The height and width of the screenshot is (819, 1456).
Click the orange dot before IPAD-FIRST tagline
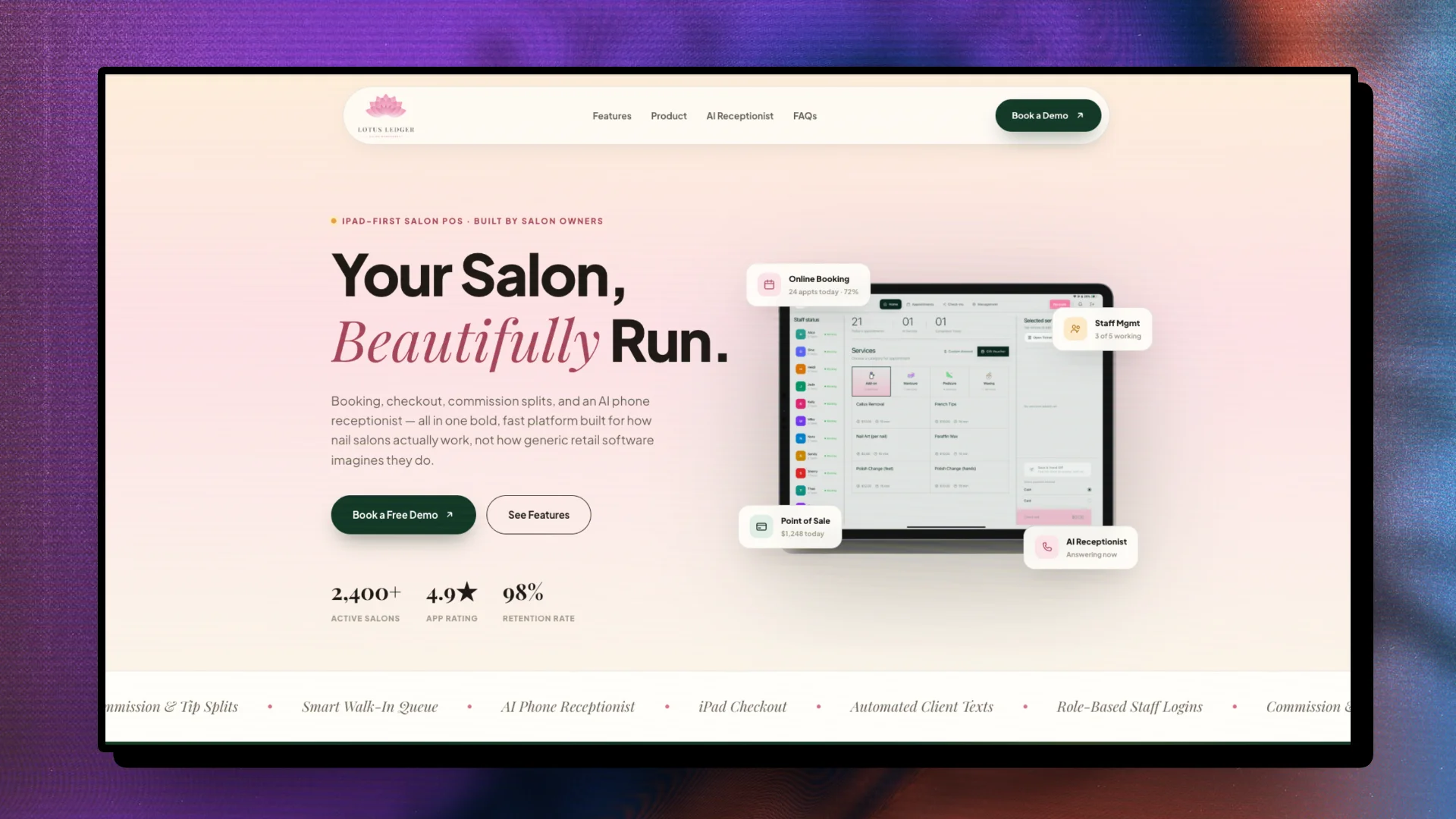[x=334, y=221]
